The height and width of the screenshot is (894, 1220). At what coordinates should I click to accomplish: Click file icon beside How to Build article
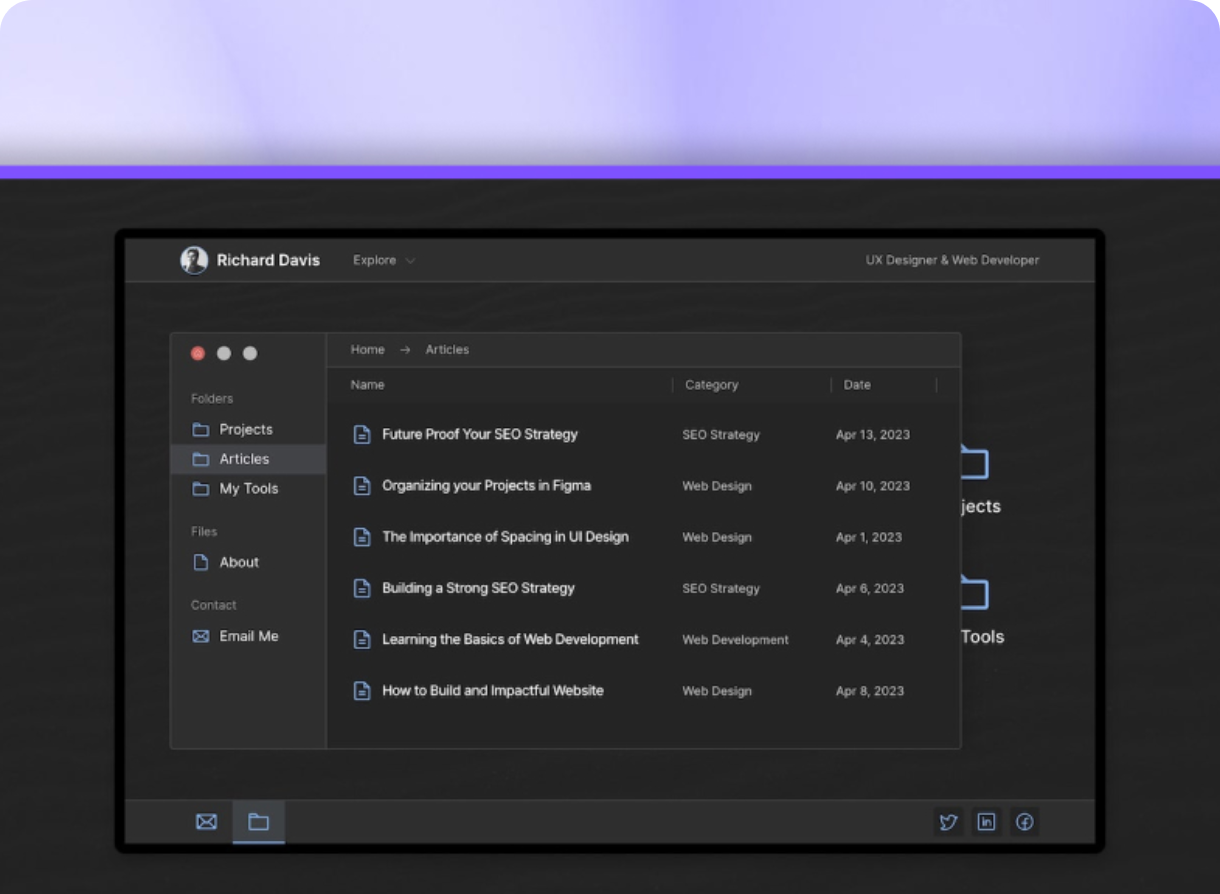click(x=362, y=691)
